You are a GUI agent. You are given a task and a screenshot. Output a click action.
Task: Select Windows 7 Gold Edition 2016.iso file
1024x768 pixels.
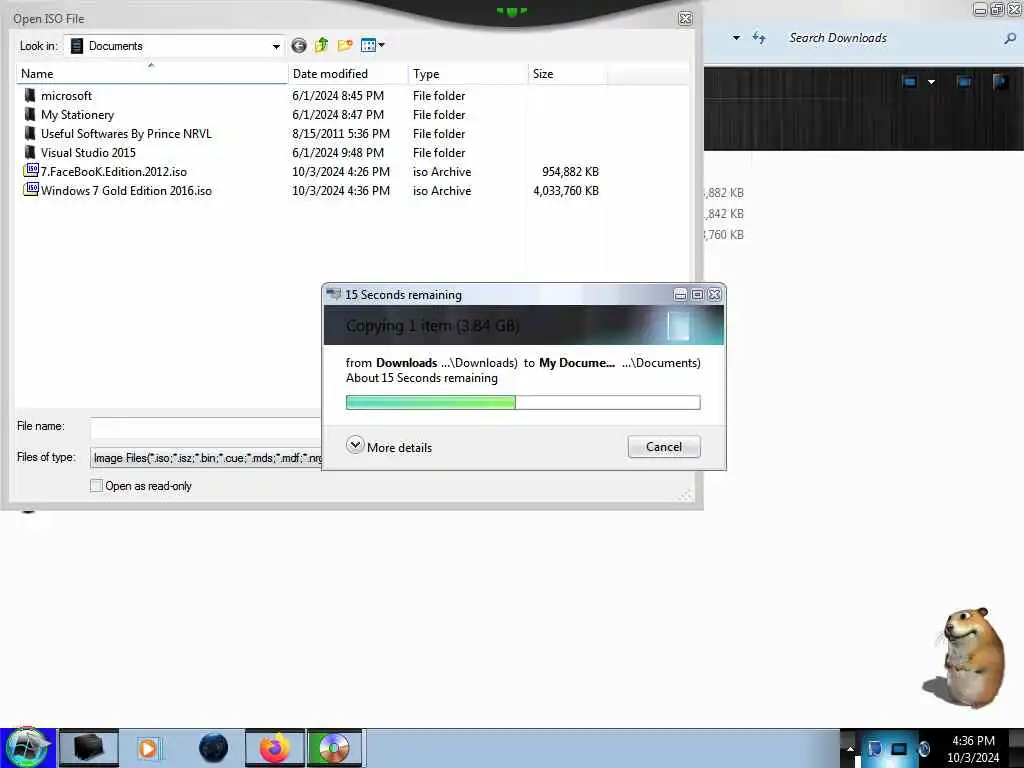click(126, 191)
